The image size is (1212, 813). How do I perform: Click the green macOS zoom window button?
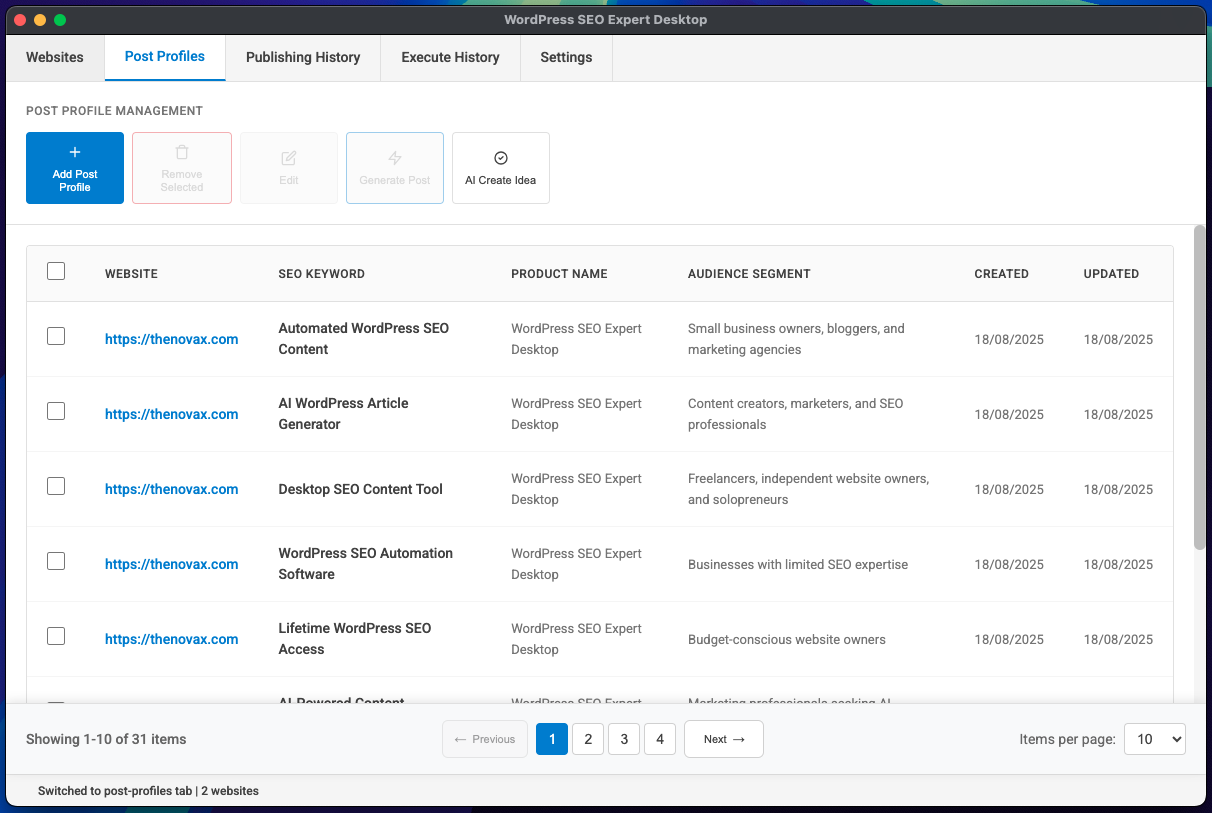pyautogui.click(x=60, y=20)
